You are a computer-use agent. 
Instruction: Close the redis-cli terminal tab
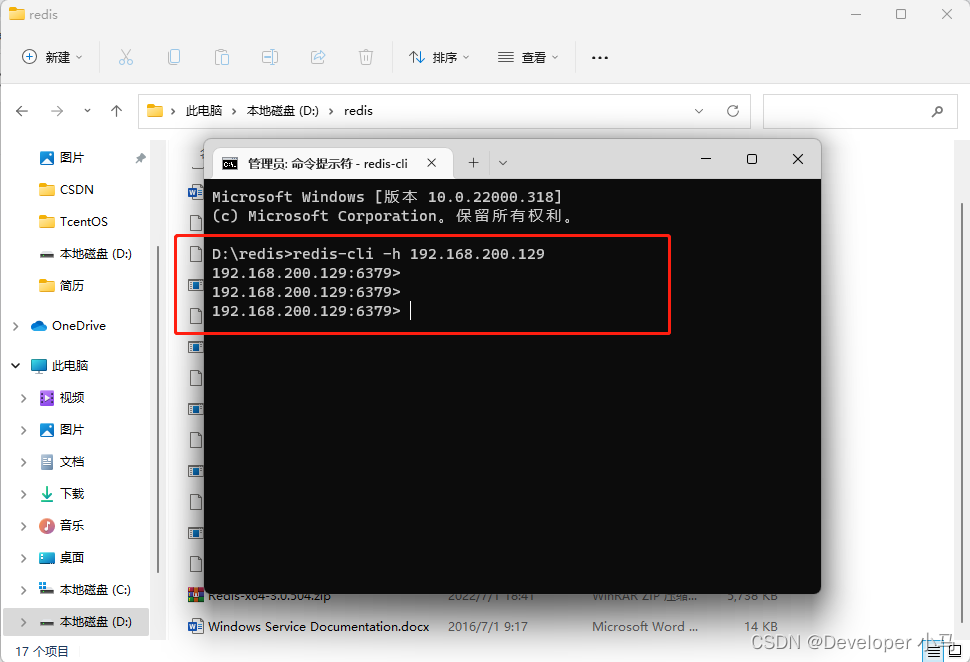click(432, 163)
